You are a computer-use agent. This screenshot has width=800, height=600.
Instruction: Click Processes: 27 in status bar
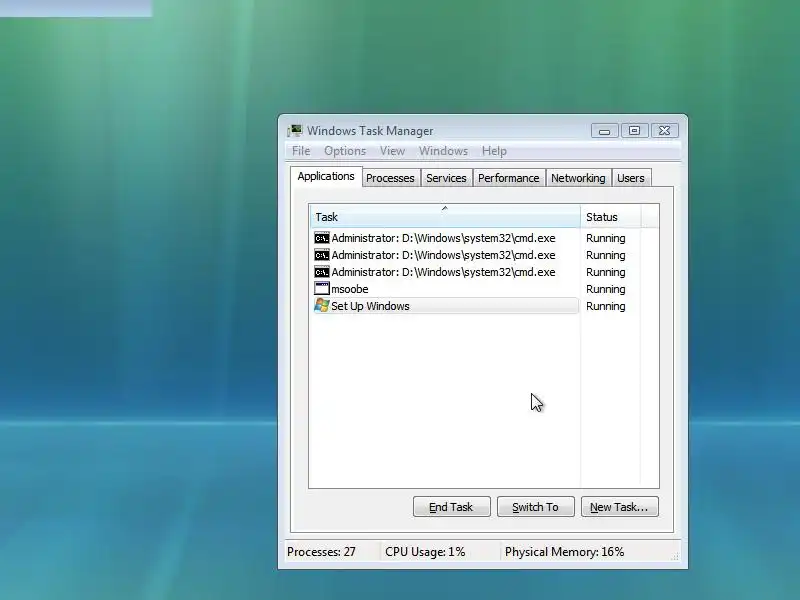[x=321, y=552]
